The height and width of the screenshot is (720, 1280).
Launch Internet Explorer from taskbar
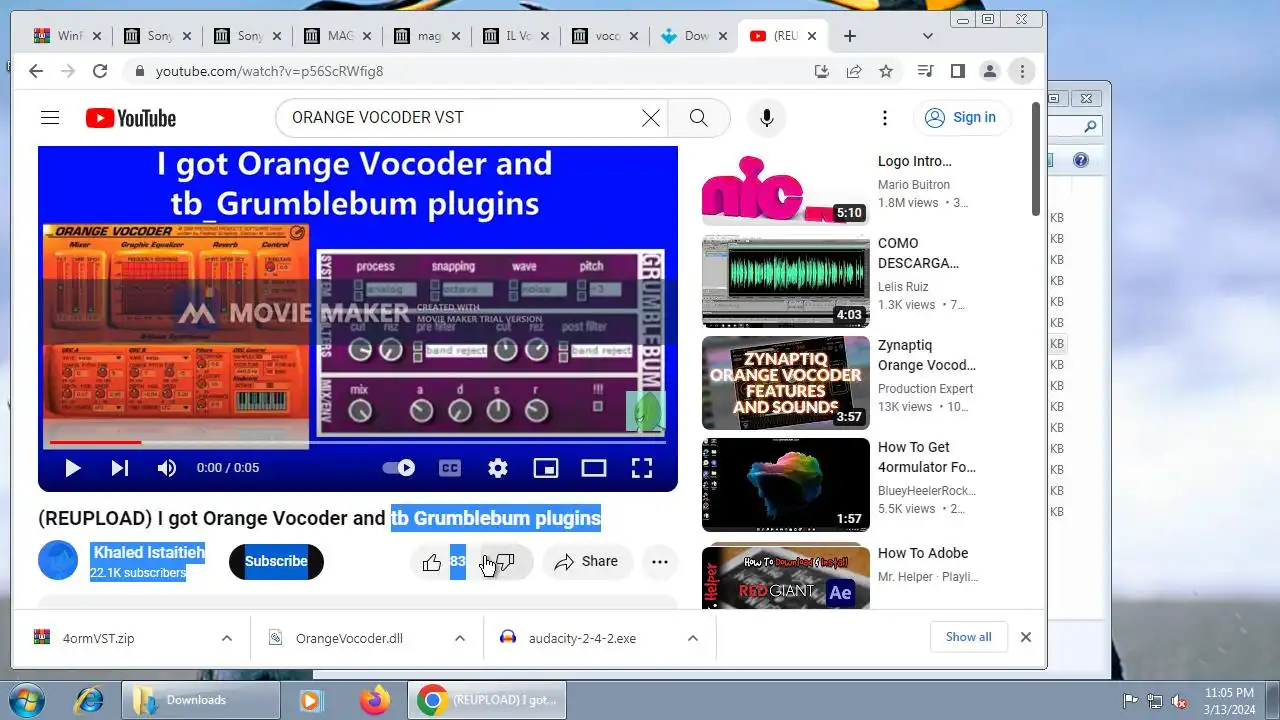(x=89, y=700)
